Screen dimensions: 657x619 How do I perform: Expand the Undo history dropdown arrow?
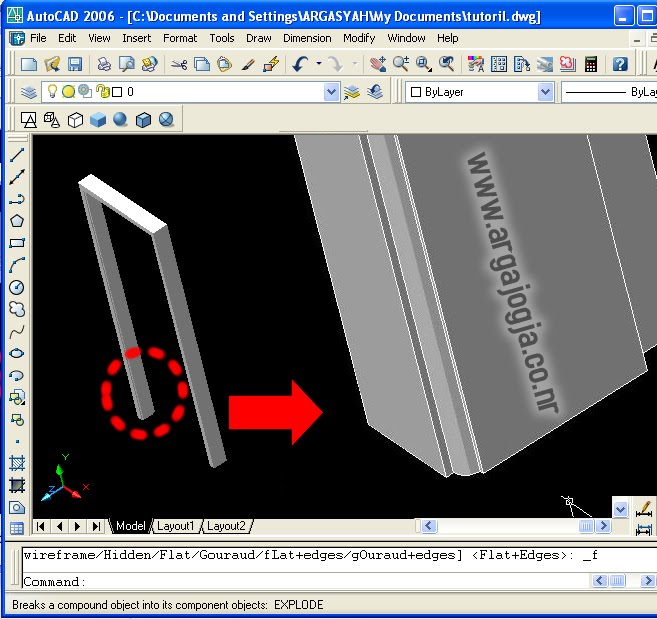pos(319,64)
